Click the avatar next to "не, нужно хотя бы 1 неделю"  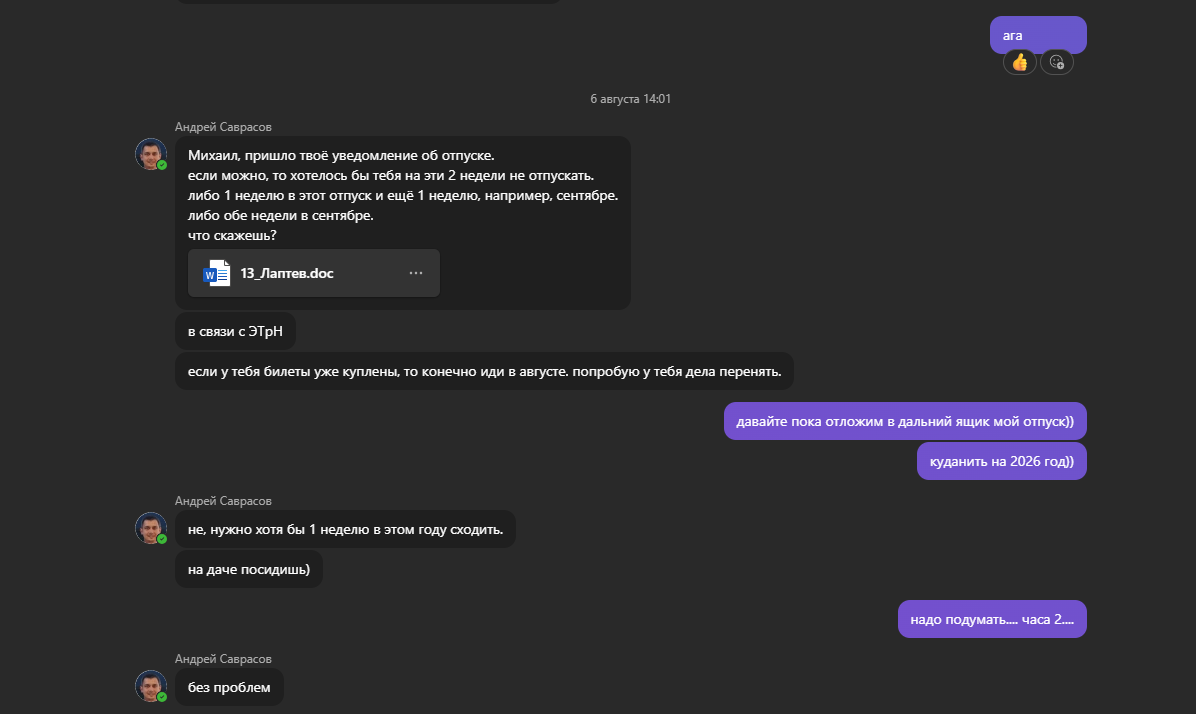[x=151, y=527]
